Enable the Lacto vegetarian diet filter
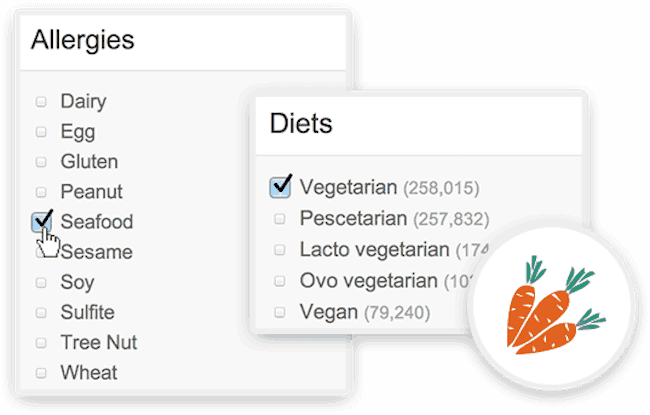The height and width of the screenshot is (415, 650). 280,250
